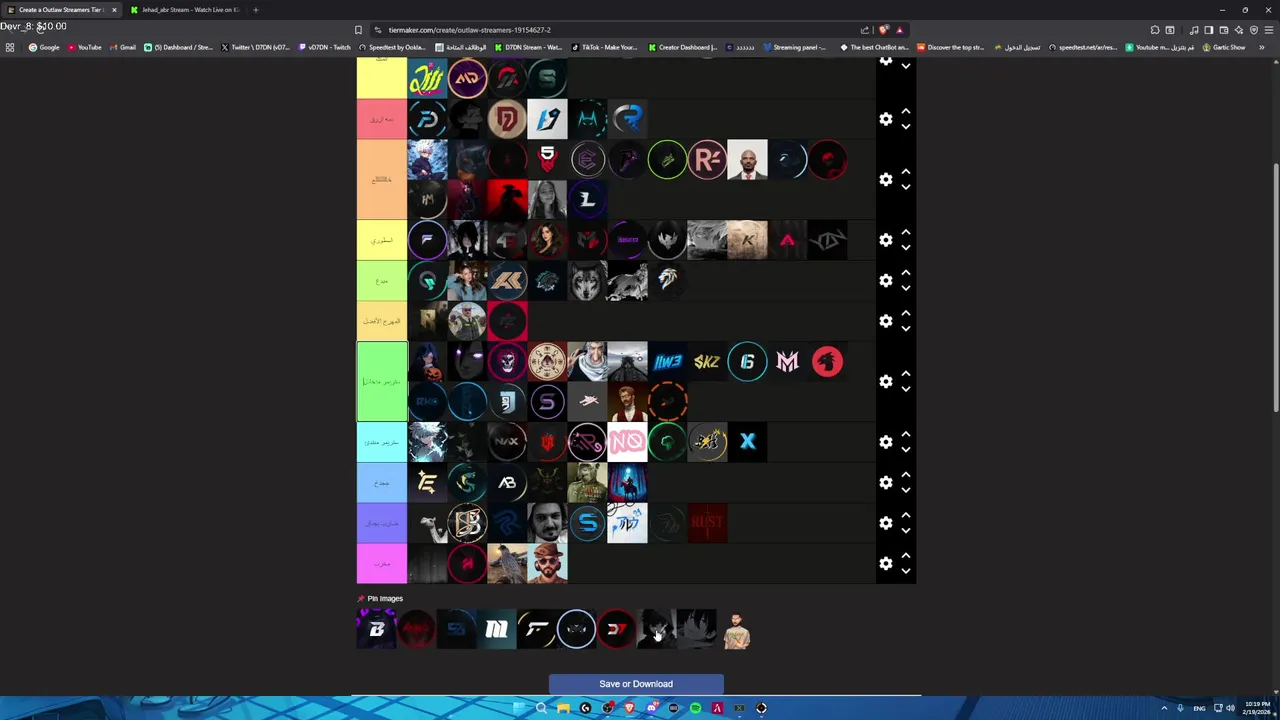This screenshot has height=720, width=1280.
Task: Select the SKZ logo image
Action: (x=707, y=362)
